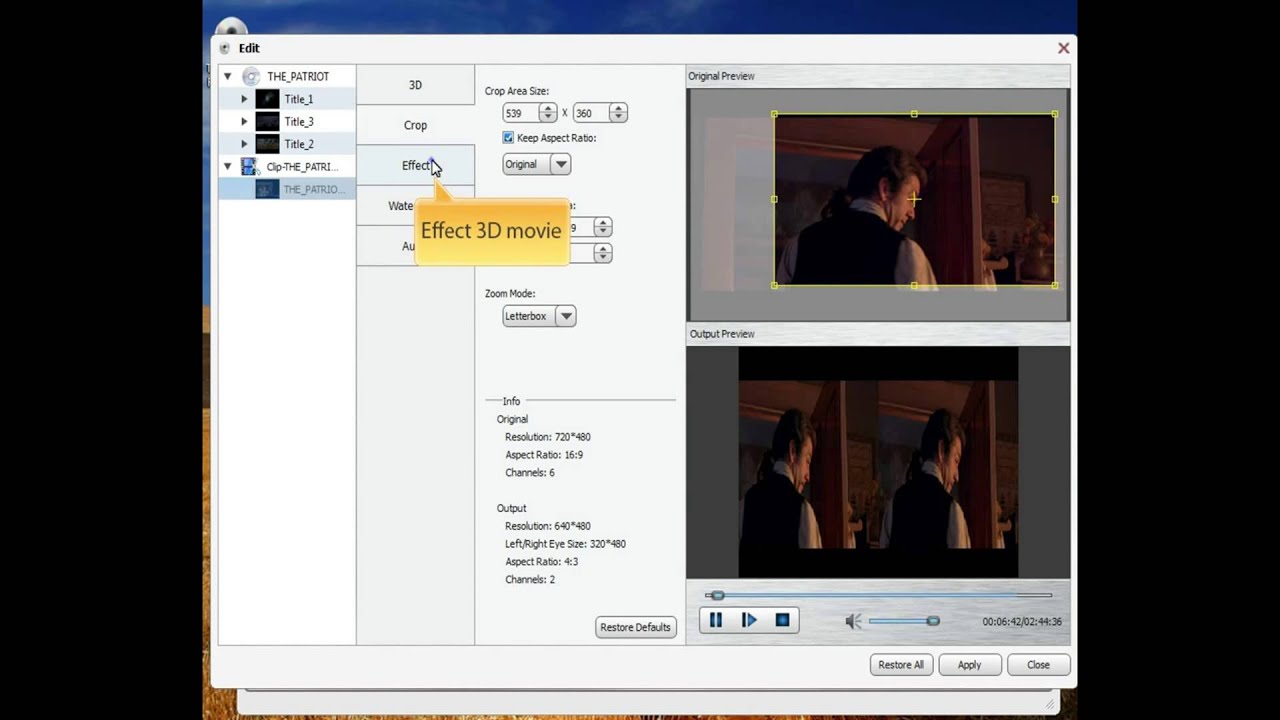Click the Clip-THE_PATRI film clip icon

250,167
